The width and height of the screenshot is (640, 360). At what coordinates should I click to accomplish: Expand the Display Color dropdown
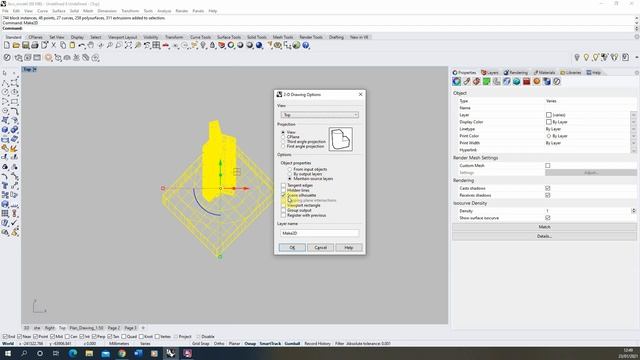coord(633,122)
